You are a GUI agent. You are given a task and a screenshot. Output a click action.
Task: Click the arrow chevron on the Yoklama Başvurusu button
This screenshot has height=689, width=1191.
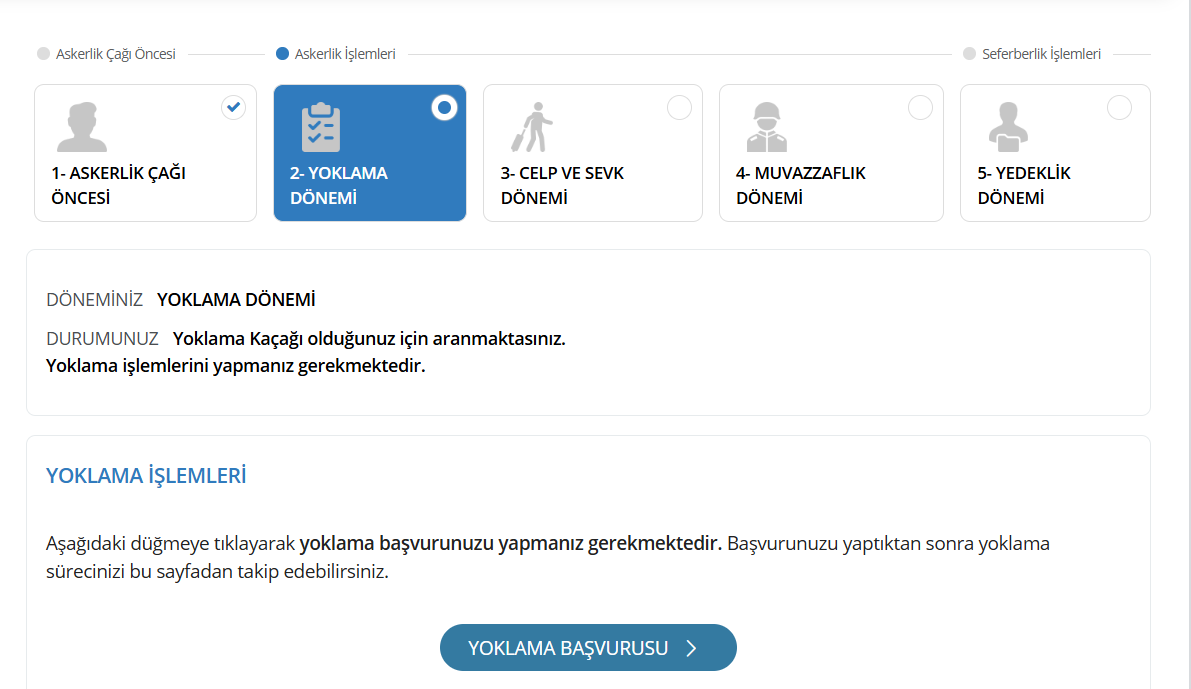692,648
